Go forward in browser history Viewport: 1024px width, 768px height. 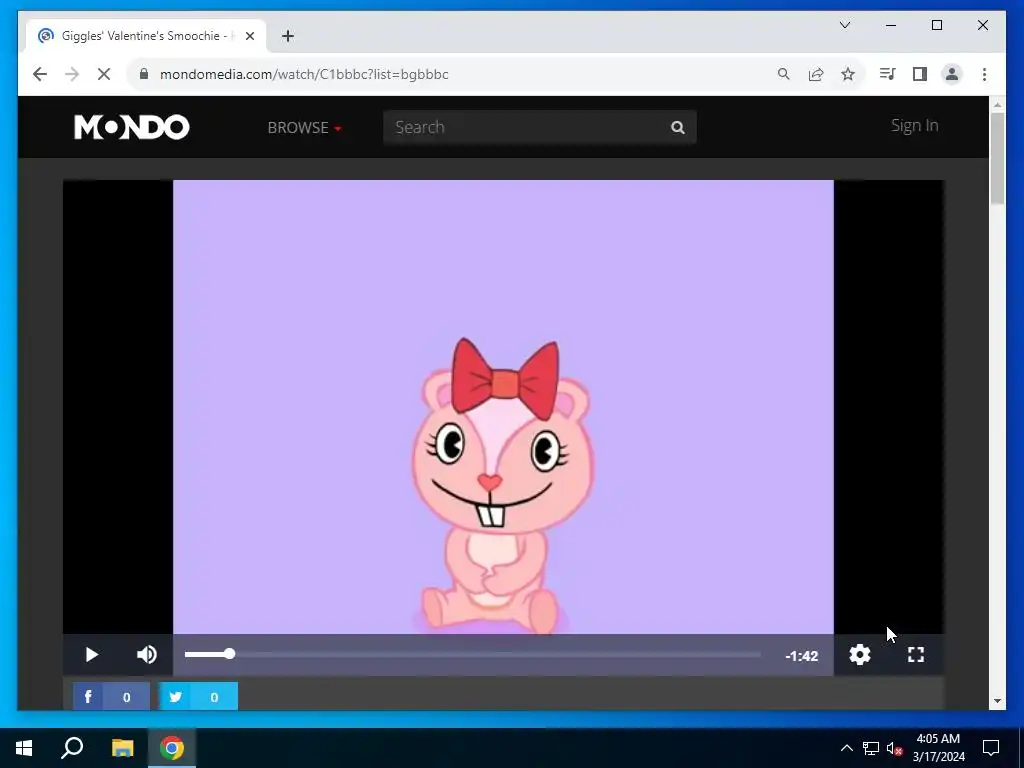[x=72, y=74]
